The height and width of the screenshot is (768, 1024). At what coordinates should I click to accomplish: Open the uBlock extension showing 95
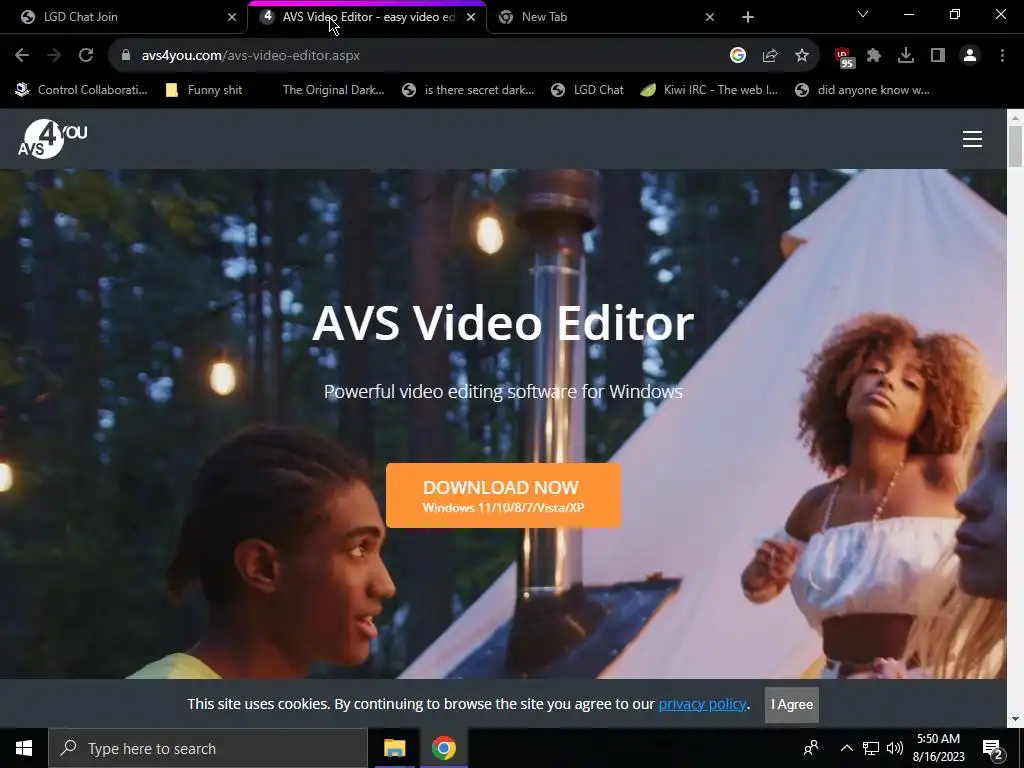[844, 57]
